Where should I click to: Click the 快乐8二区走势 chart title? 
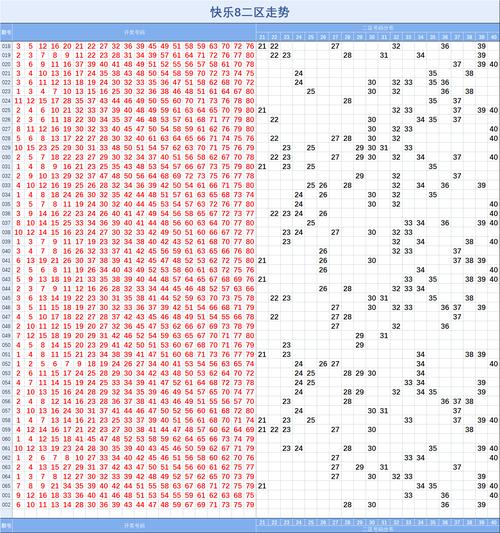coord(249,13)
